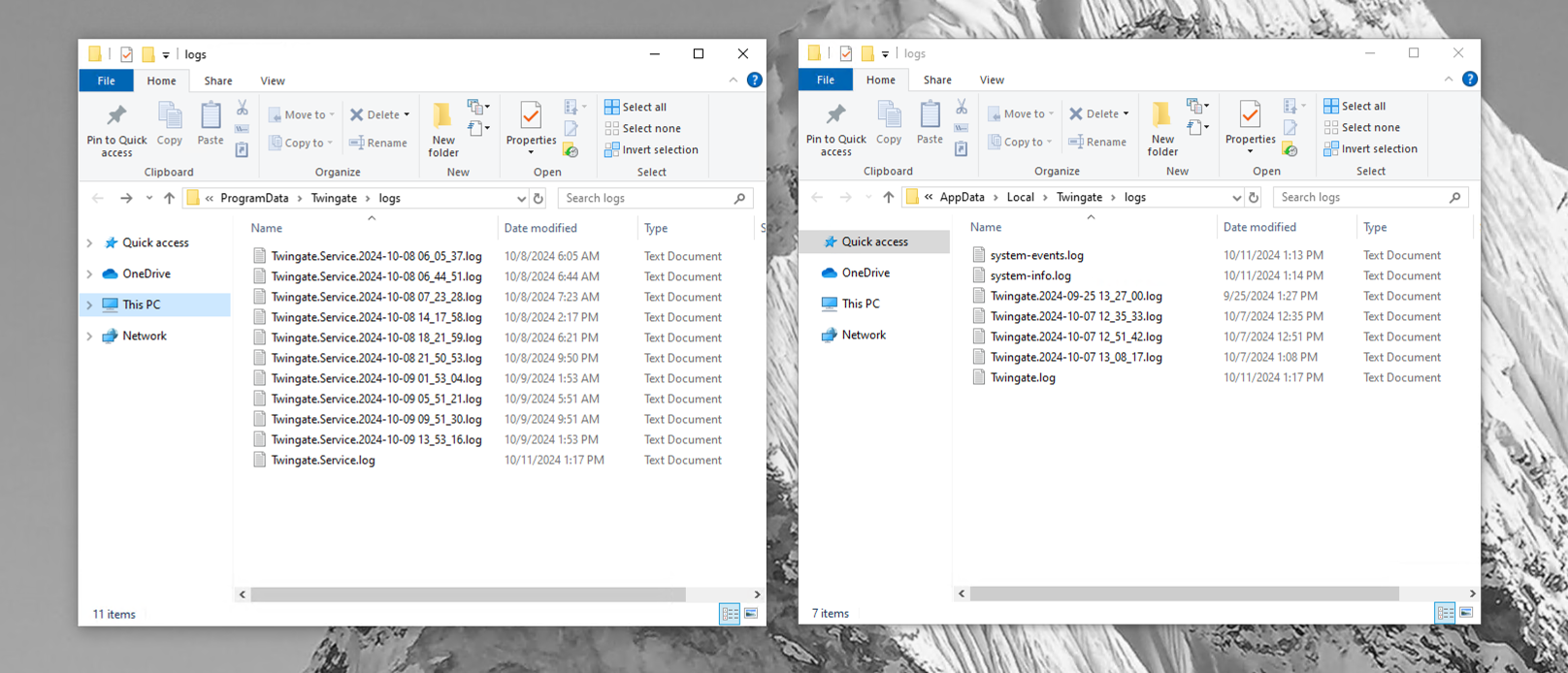Click Invert selection in AppData logs window
The width and height of the screenshot is (1568, 673).
(1370, 149)
